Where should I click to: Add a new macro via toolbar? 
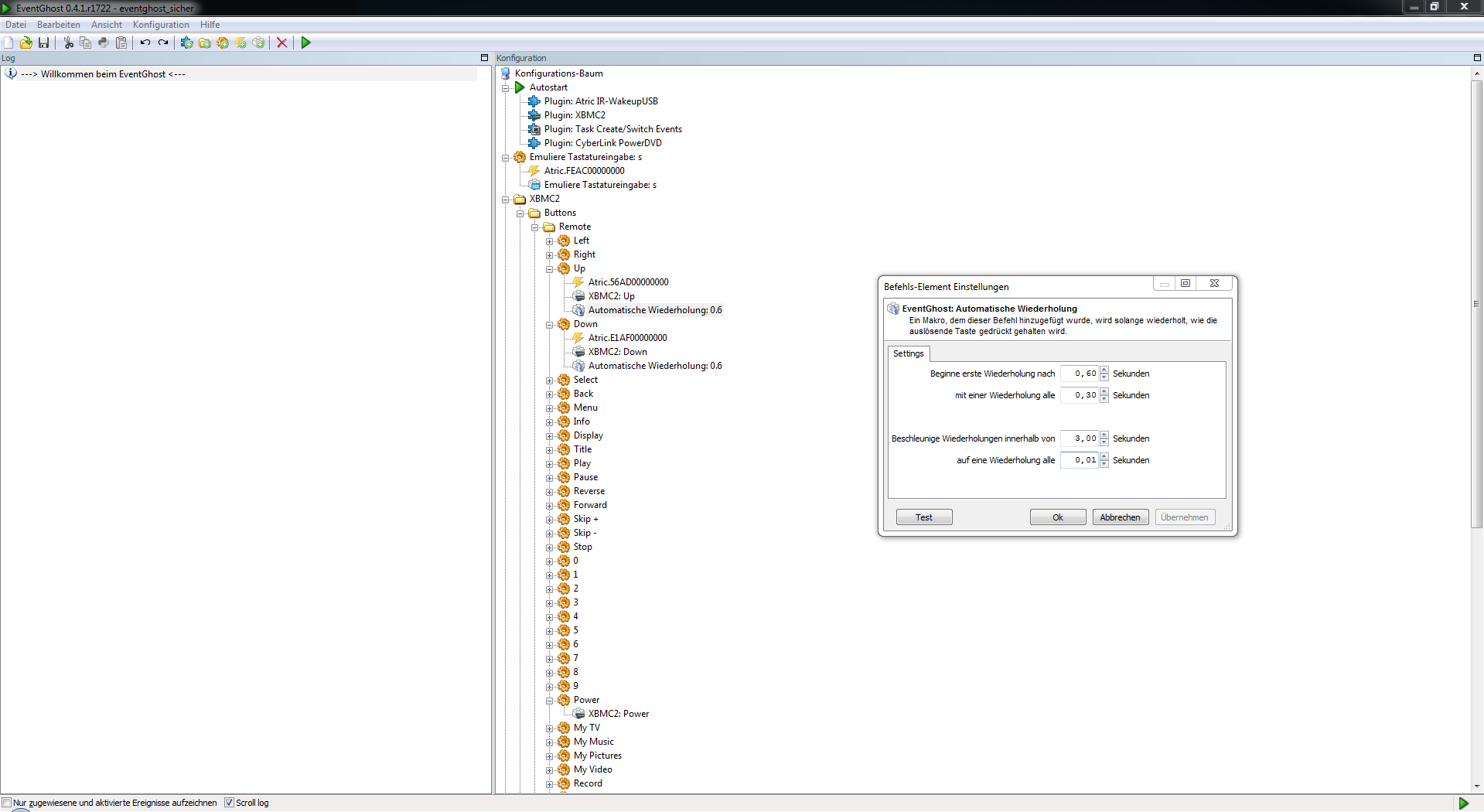coord(223,43)
